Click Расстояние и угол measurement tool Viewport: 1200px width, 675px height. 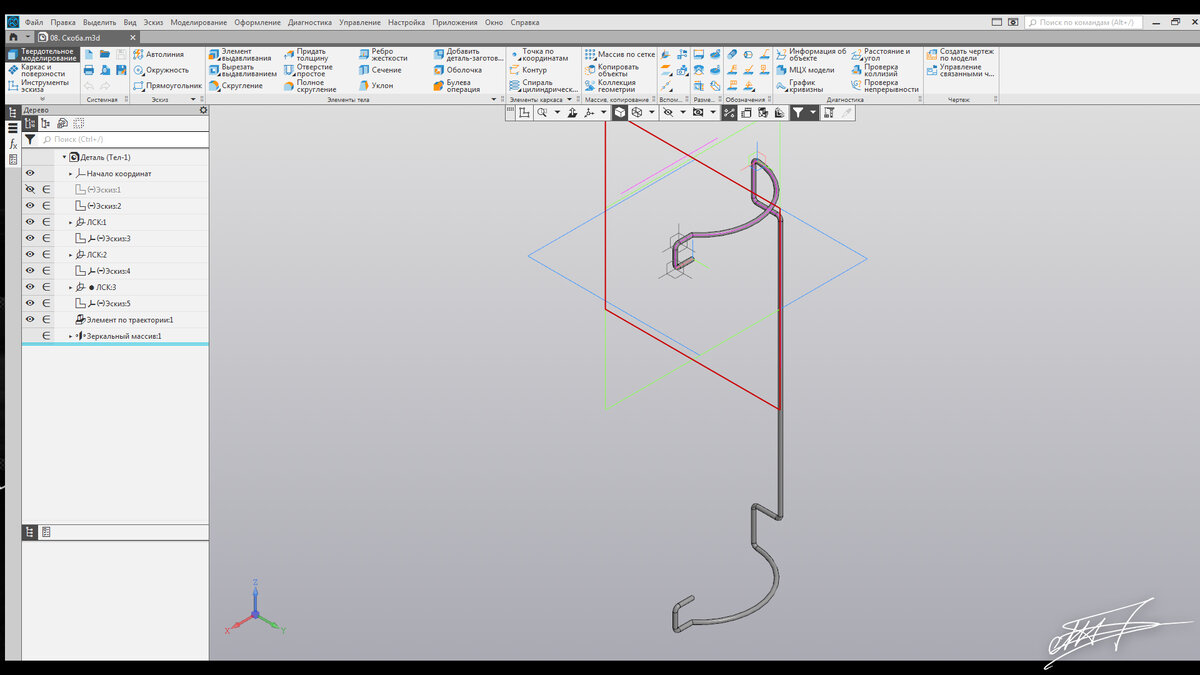pyautogui.click(x=880, y=54)
